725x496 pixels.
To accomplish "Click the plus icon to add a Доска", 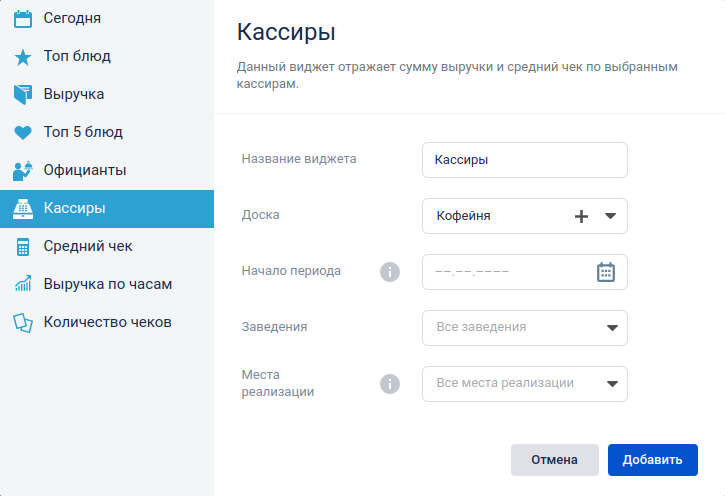I will pos(581,216).
